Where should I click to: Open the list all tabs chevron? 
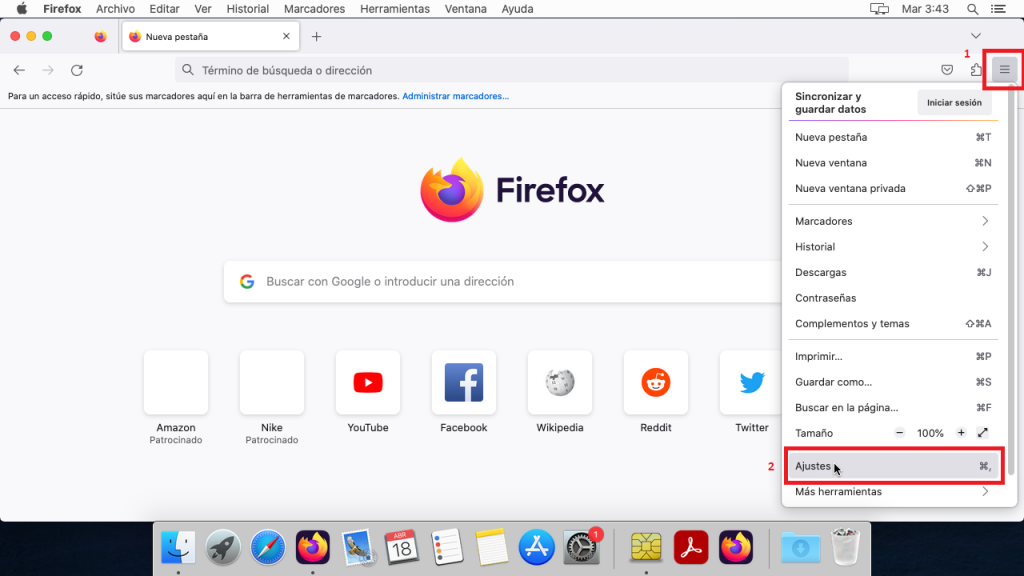coord(976,36)
